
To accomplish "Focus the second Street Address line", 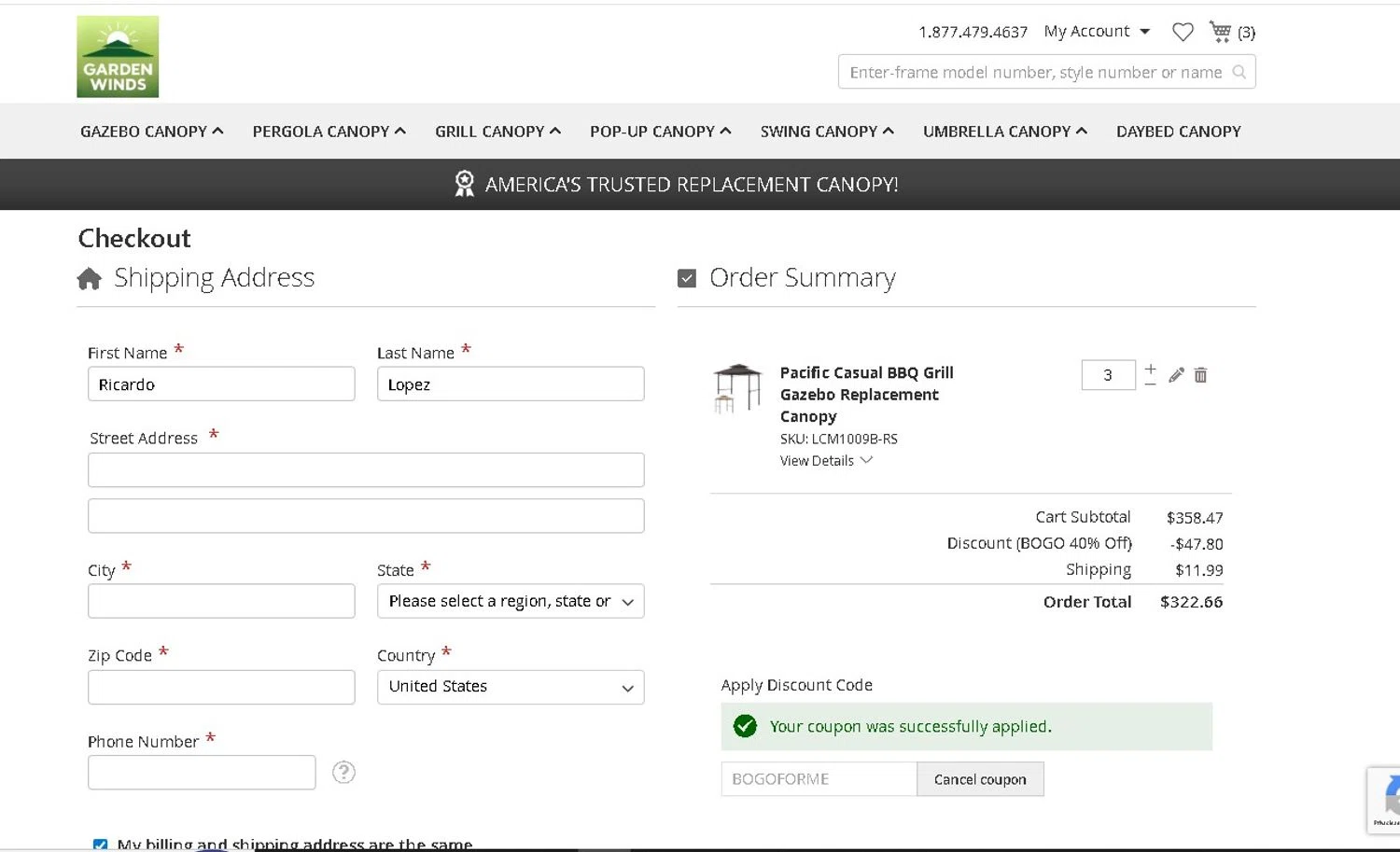I will [x=366, y=515].
